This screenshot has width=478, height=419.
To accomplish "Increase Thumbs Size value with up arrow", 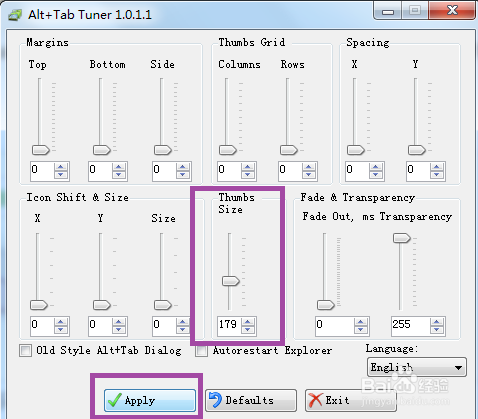I will click(x=248, y=321).
